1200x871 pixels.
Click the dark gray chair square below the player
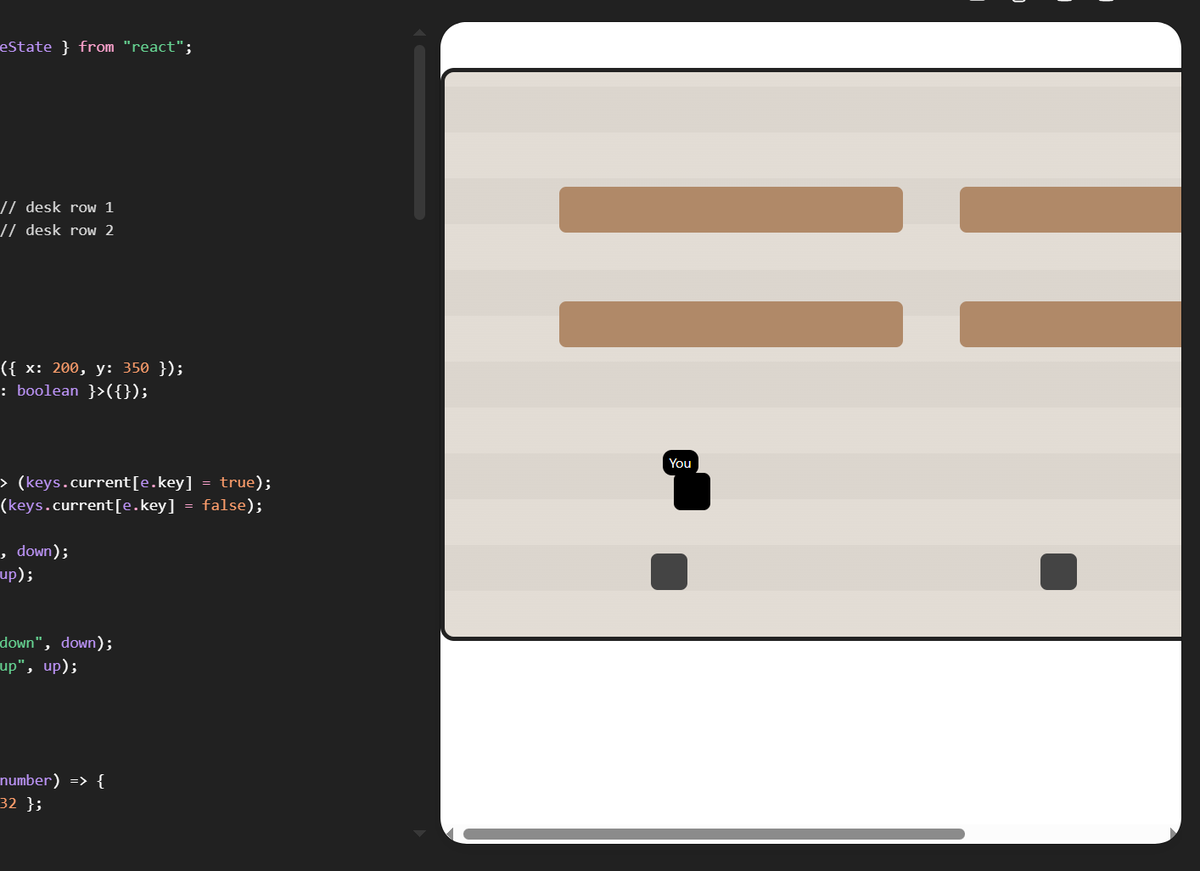(x=669, y=572)
